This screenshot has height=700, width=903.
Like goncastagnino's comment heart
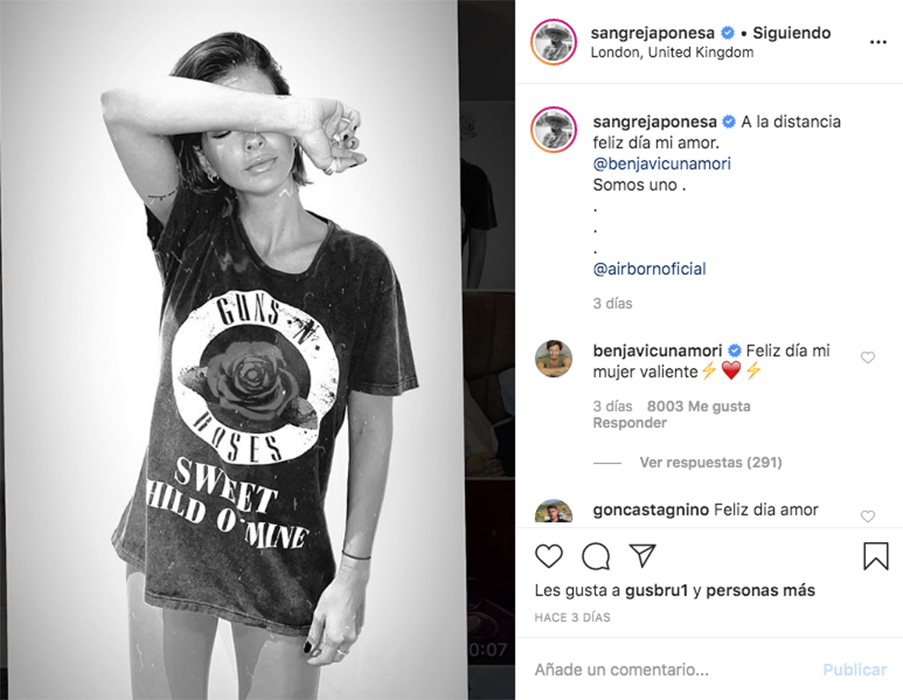(868, 516)
